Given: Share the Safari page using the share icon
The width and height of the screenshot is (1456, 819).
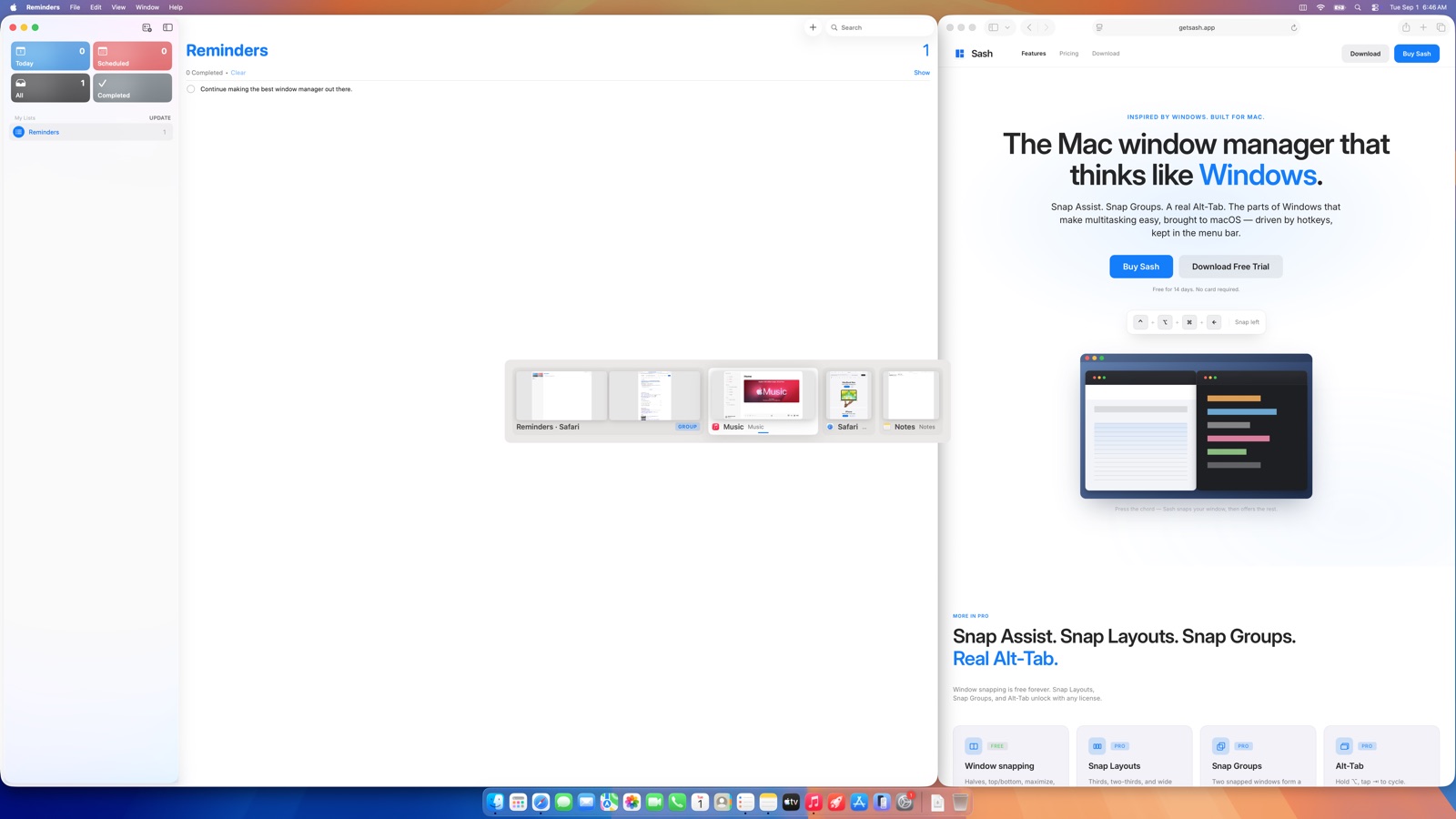Looking at the screenshot, I should [1406, 27].
